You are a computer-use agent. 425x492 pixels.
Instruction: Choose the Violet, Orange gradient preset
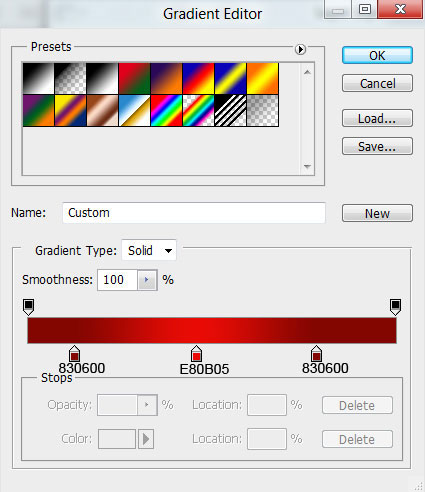(x=166, y=78)
